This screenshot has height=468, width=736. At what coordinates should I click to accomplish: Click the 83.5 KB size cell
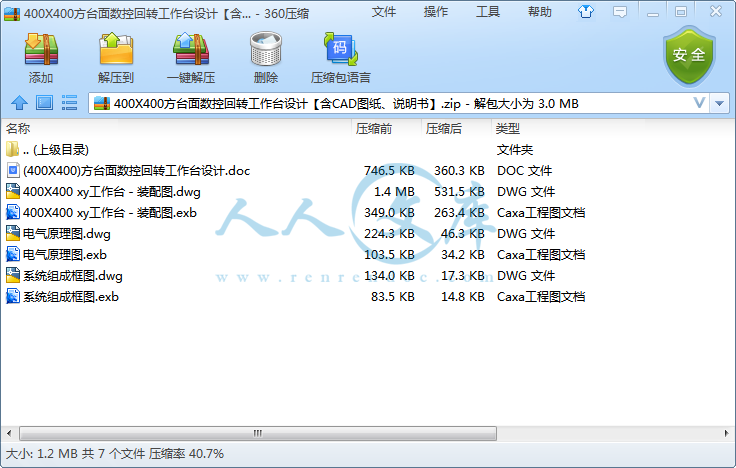pos(393,297)
